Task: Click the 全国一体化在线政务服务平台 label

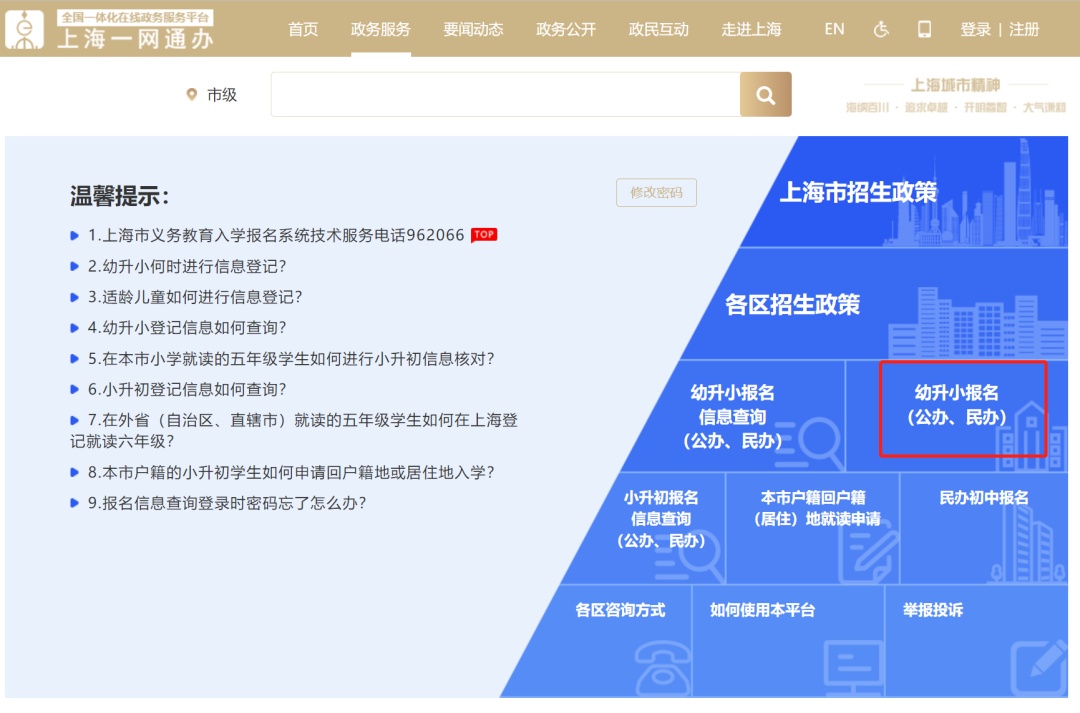Action: pos(135,18)
